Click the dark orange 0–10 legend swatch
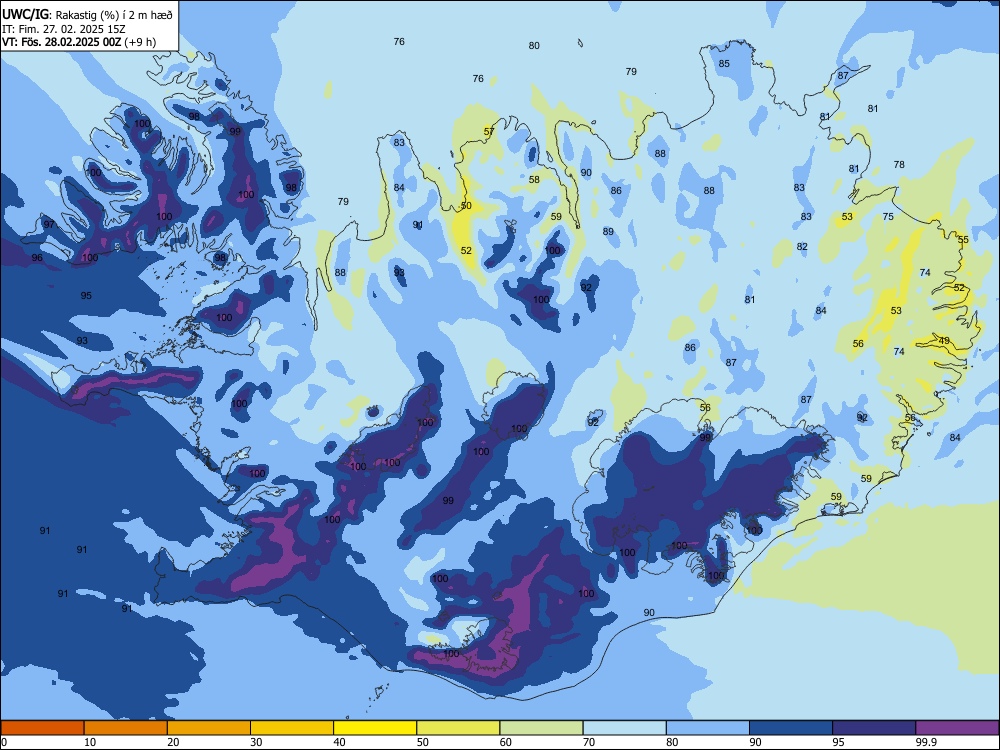The width and height of the screenshot is (1000, 750). pos(42,728)
